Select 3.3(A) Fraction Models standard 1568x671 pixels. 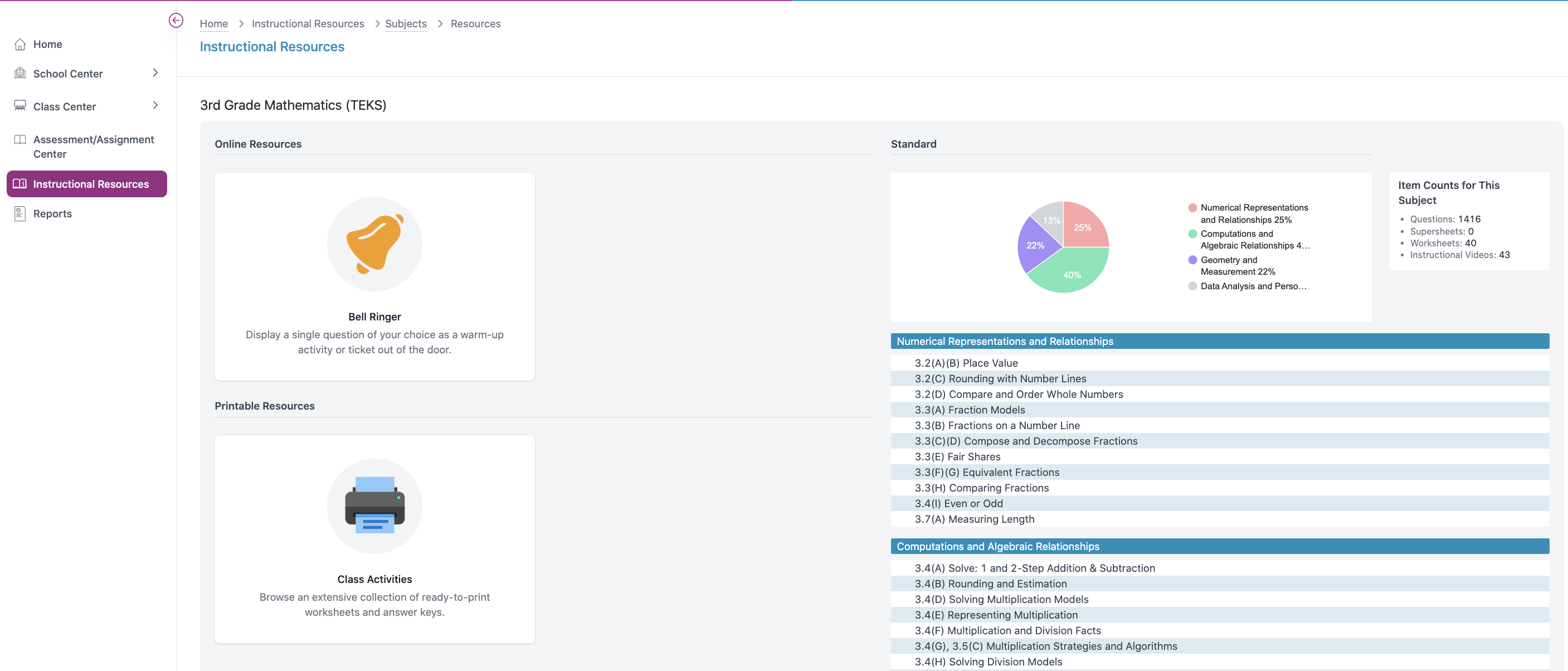[x=1219, y=410]
